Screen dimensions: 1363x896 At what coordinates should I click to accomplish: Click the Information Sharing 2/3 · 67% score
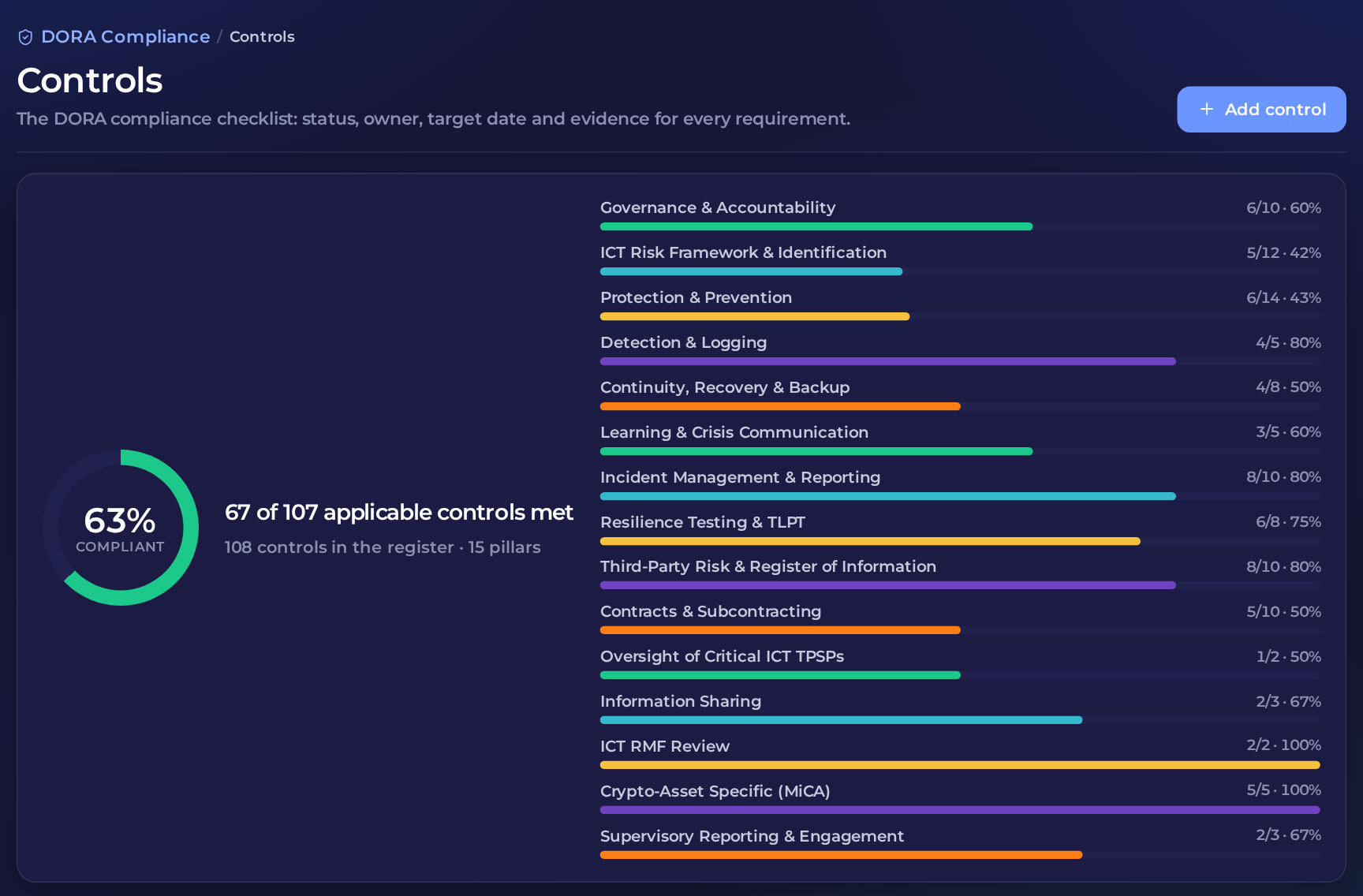point(1288,701)
